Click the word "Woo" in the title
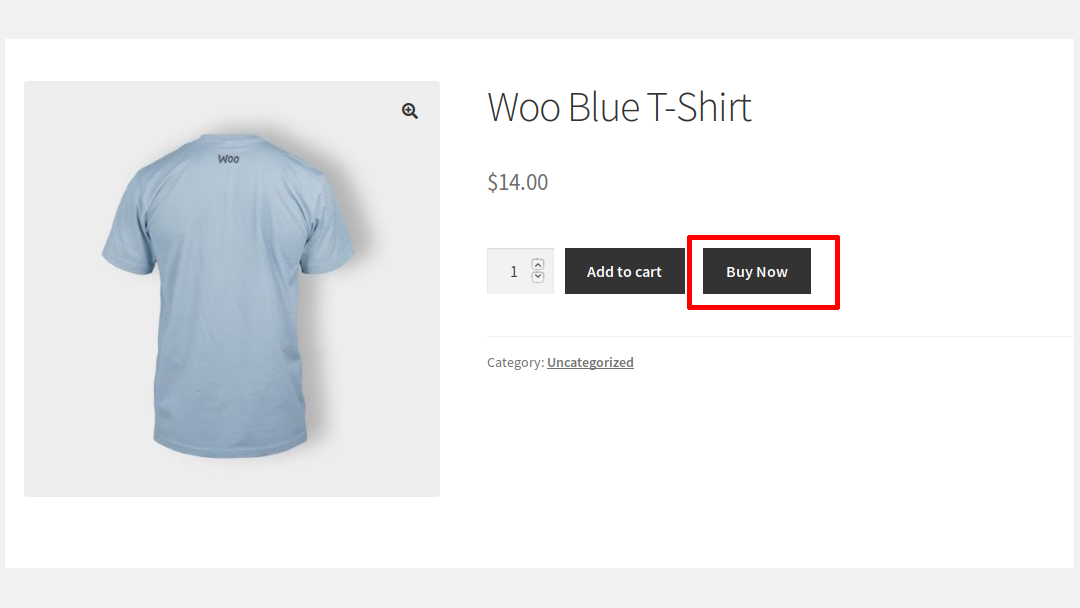Viewport: 1080px width, 608px height. click(523, 107)
